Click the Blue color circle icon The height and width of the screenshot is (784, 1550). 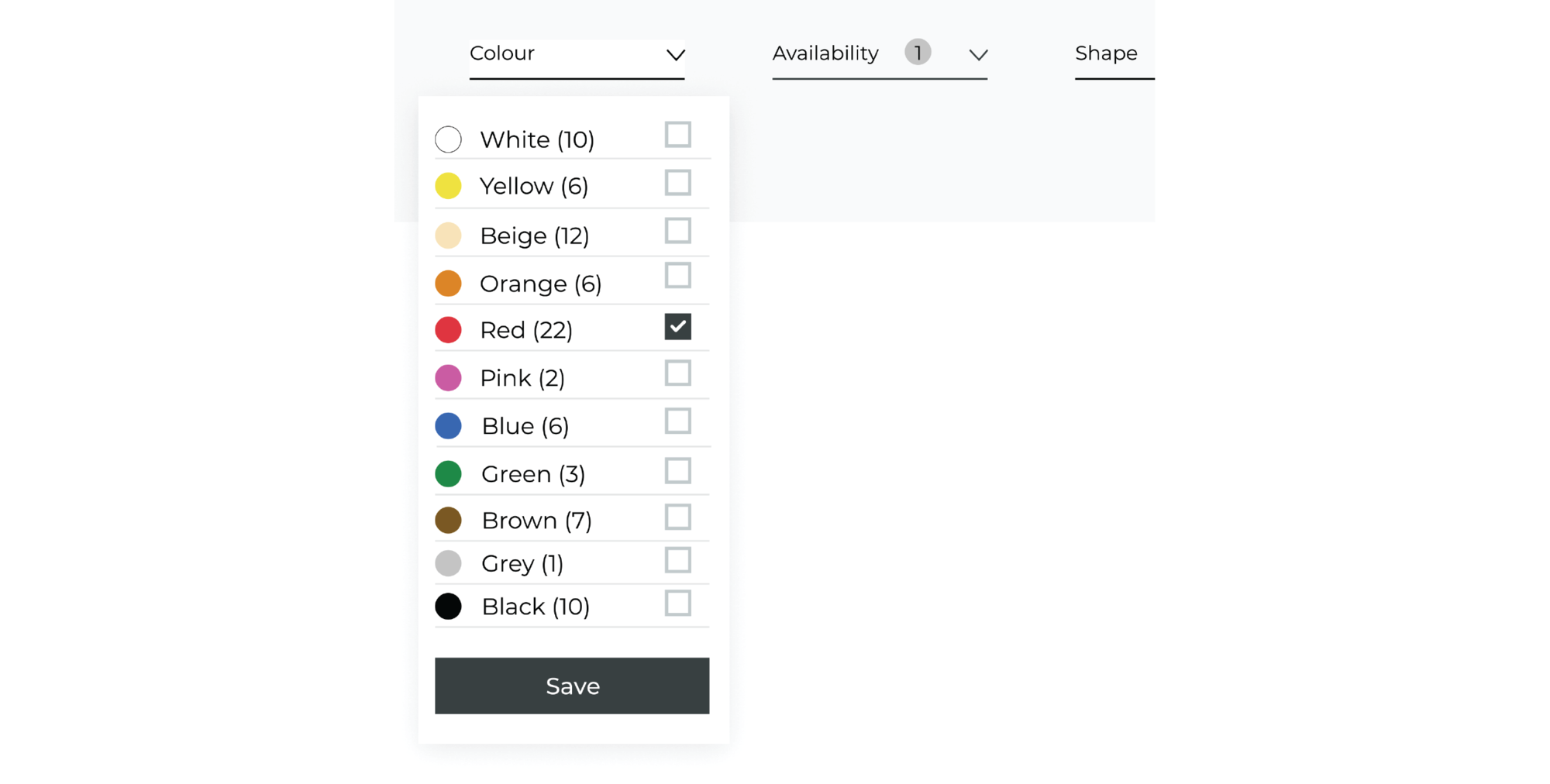[x=448, y=425]
